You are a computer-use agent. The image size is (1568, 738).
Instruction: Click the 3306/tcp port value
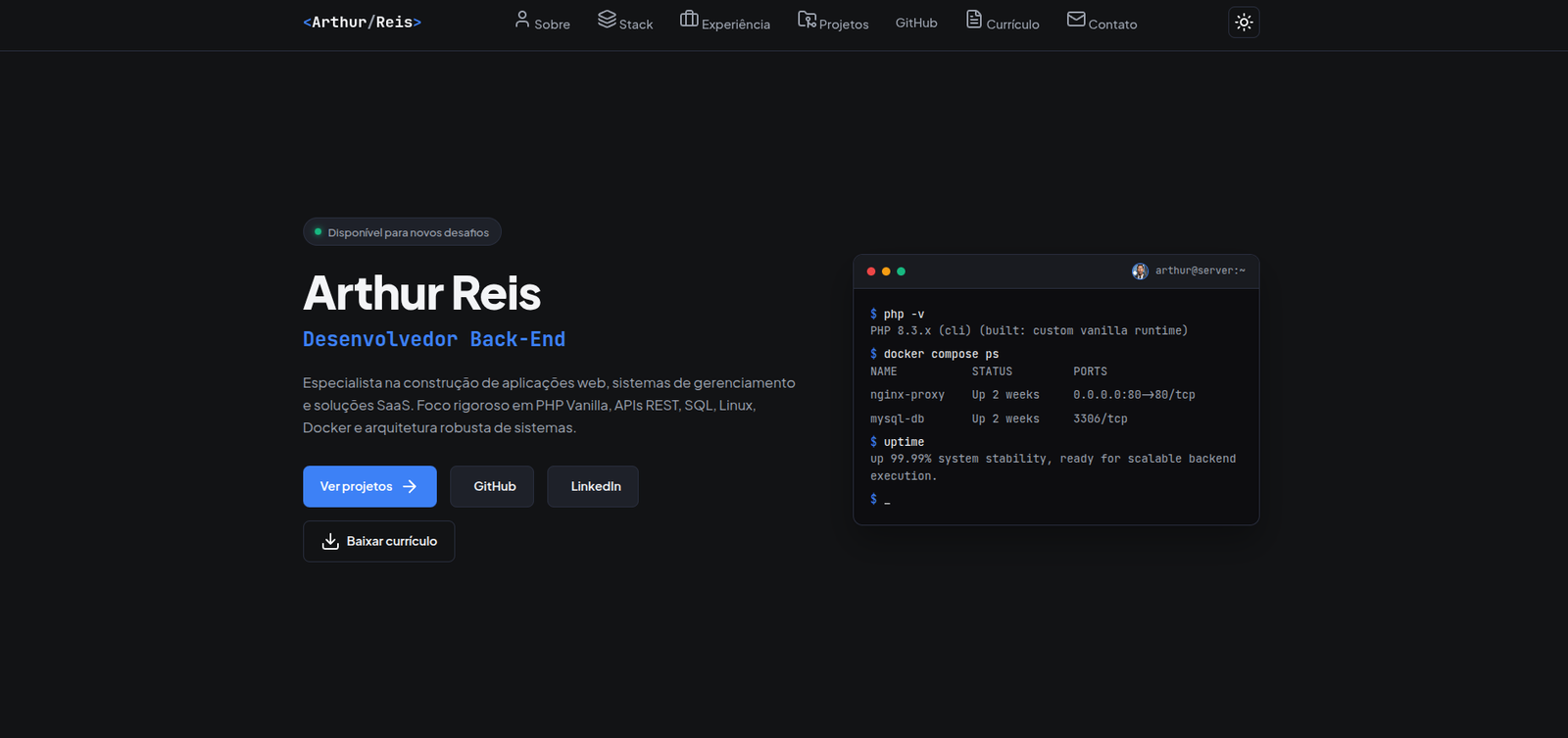(x=1100, y=418)
